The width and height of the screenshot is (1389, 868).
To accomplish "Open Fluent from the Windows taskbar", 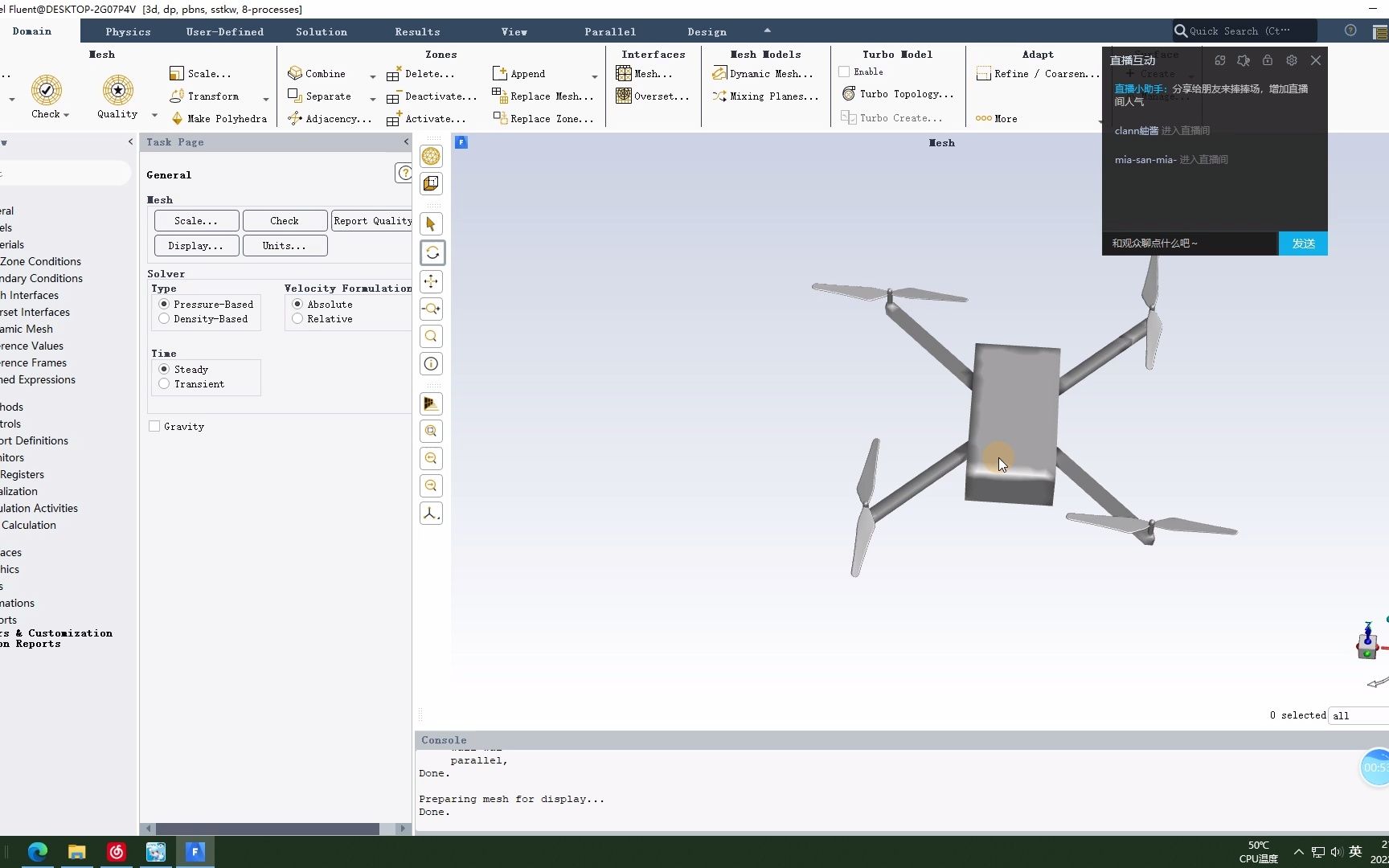I will pos(195,852).
